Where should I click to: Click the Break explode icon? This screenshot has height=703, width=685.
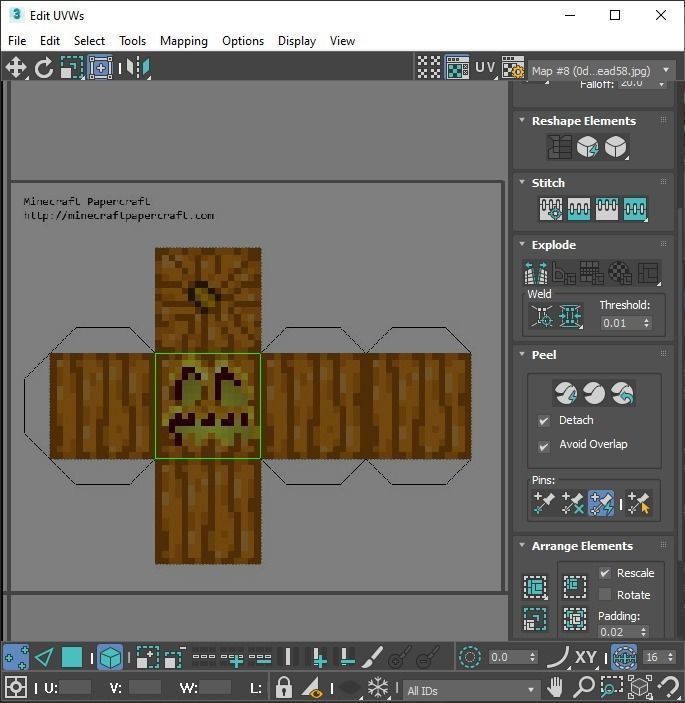tap(536, 273)
